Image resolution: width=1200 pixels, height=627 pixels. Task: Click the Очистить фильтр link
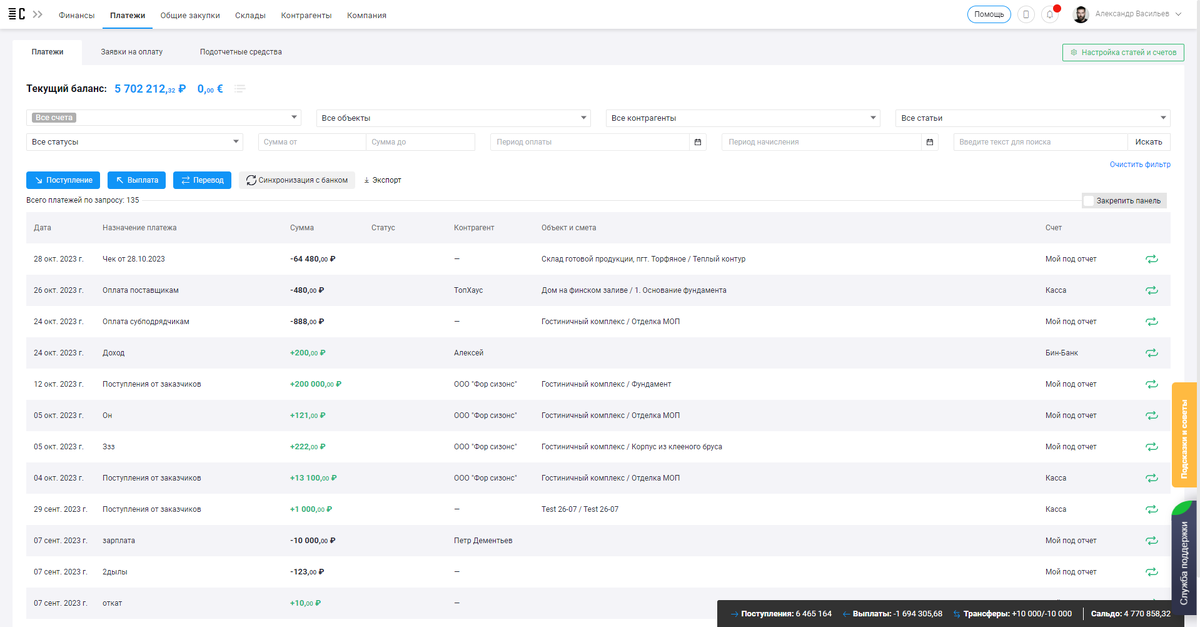[1140, 164]
